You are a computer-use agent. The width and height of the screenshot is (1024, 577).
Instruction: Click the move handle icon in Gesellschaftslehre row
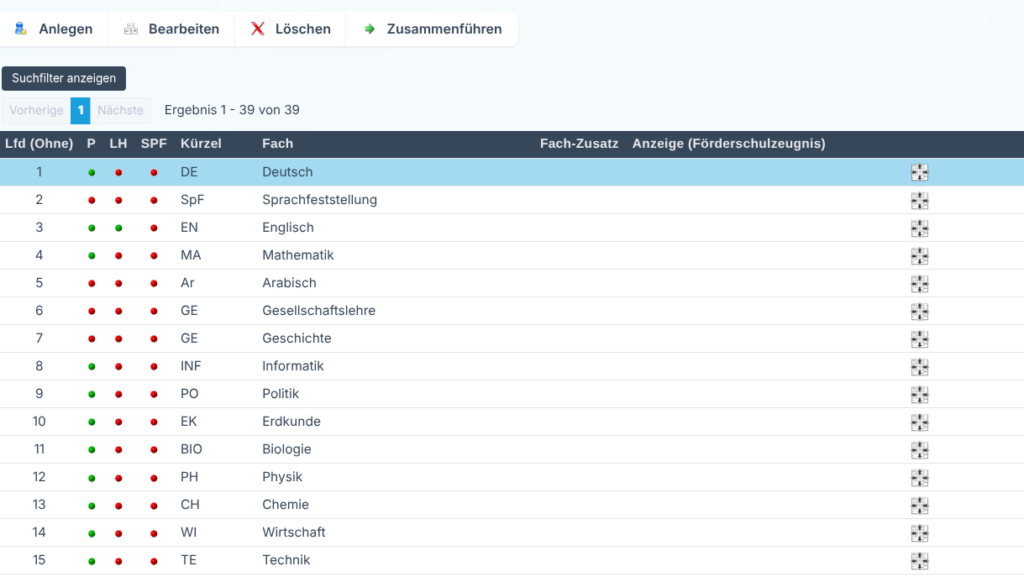pos(920,311)
